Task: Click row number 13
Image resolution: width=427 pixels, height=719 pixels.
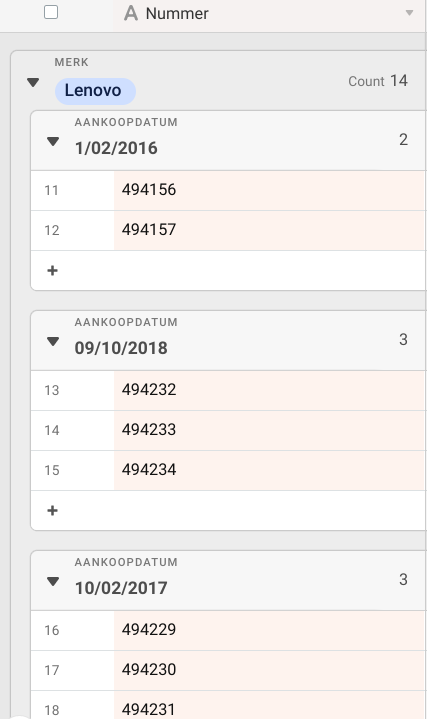Action: [51, 390]
